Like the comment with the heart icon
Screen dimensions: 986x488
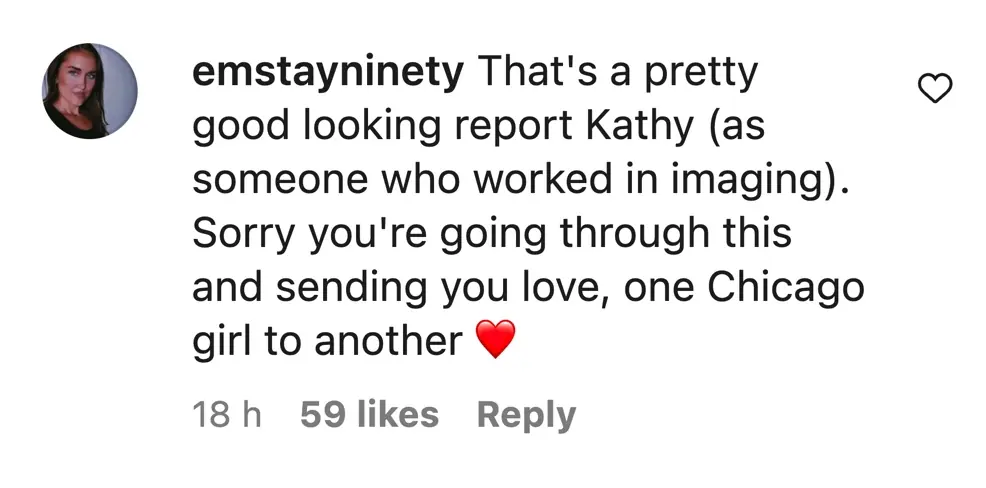(935, 90)
